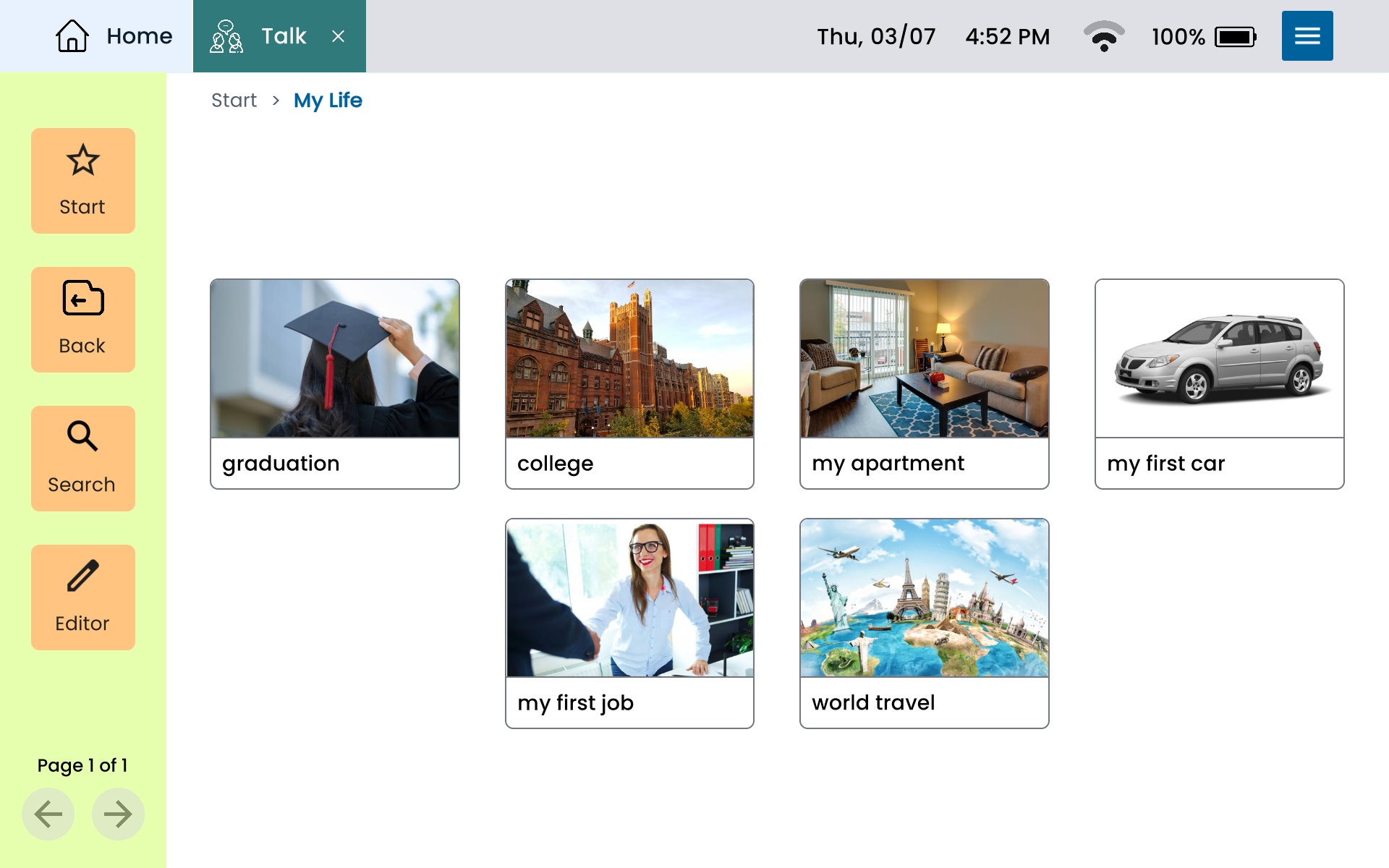Close the Talk tab
Image resolution: width=1389 pixels, height=868 pixels.
point(338,36)
